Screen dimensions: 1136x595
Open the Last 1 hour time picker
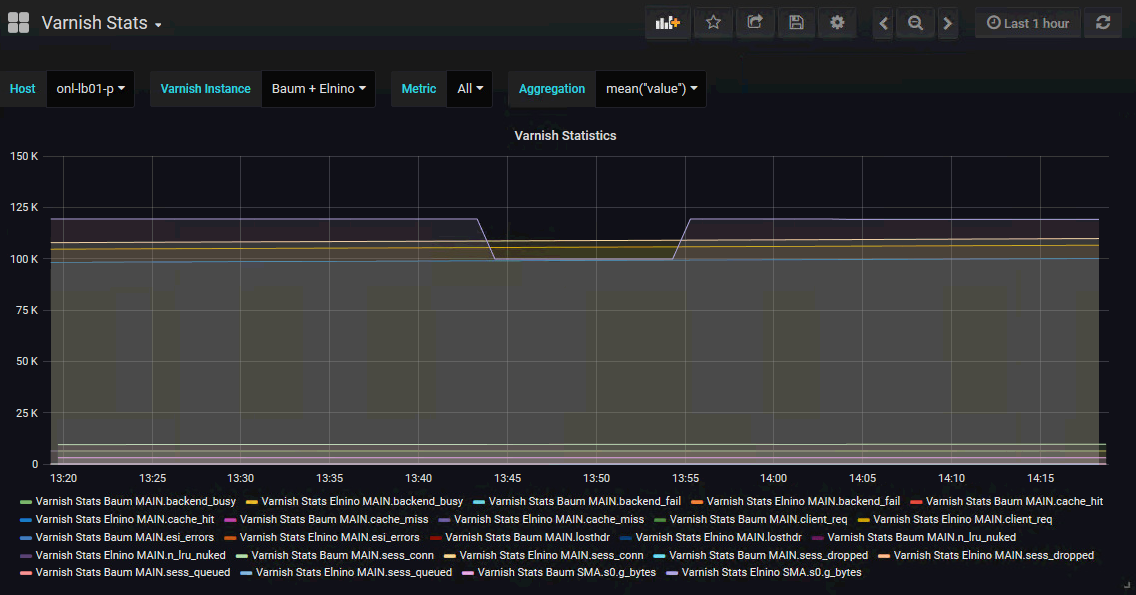(x=1027, y=23)
